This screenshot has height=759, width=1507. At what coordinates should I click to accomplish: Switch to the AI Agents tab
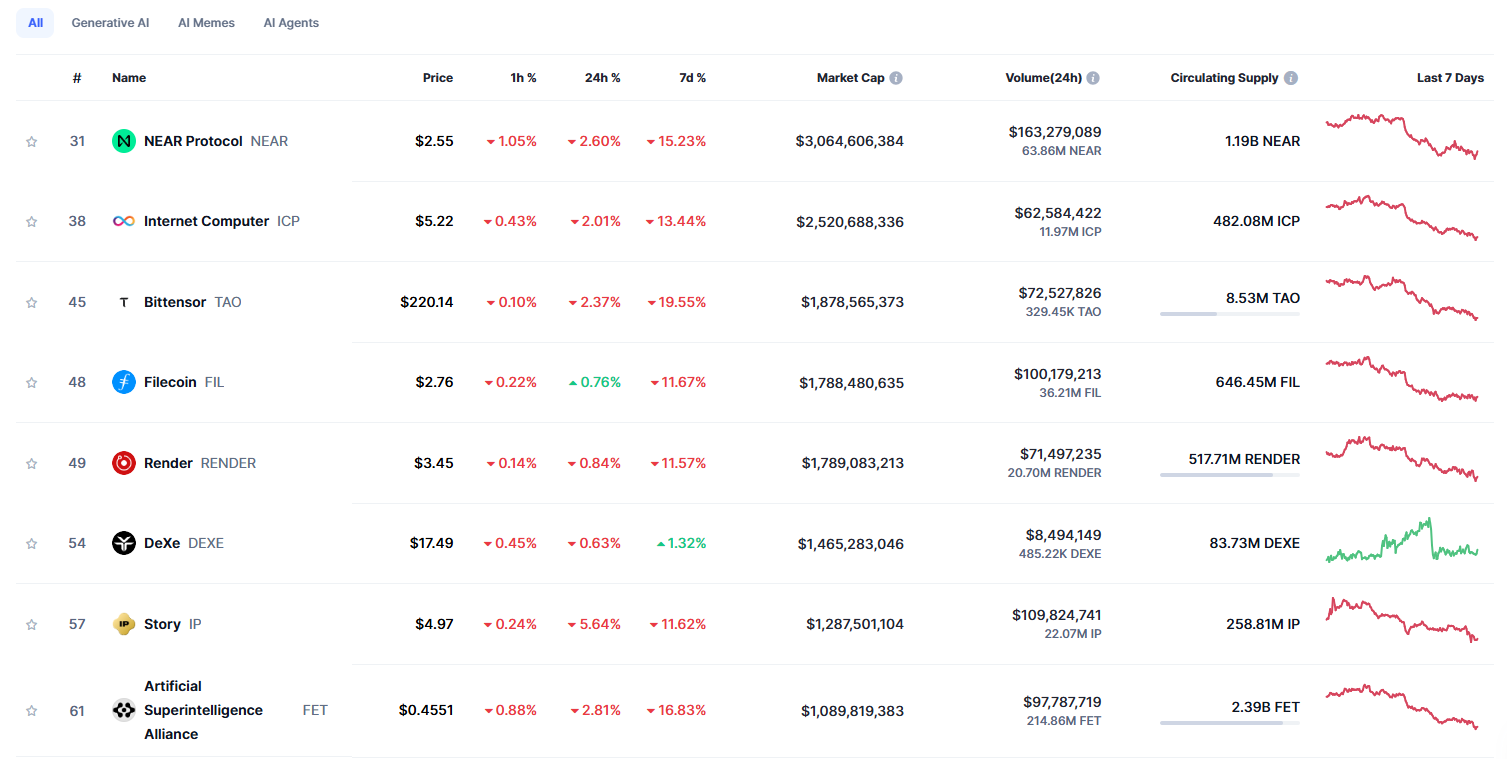291,23
